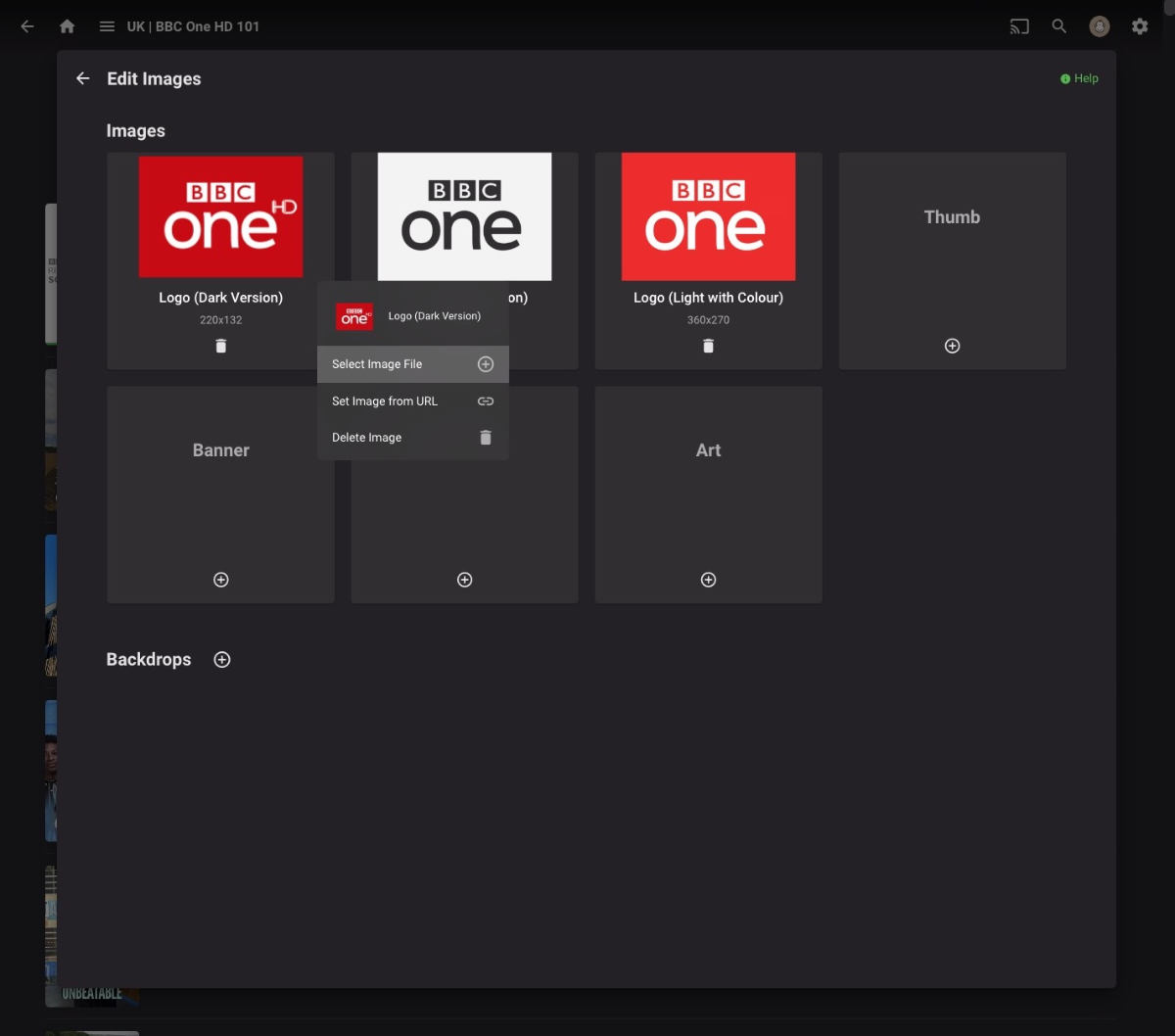
Task: Click the 360x270 dimensions text
Action: click(x=709, y=320)
